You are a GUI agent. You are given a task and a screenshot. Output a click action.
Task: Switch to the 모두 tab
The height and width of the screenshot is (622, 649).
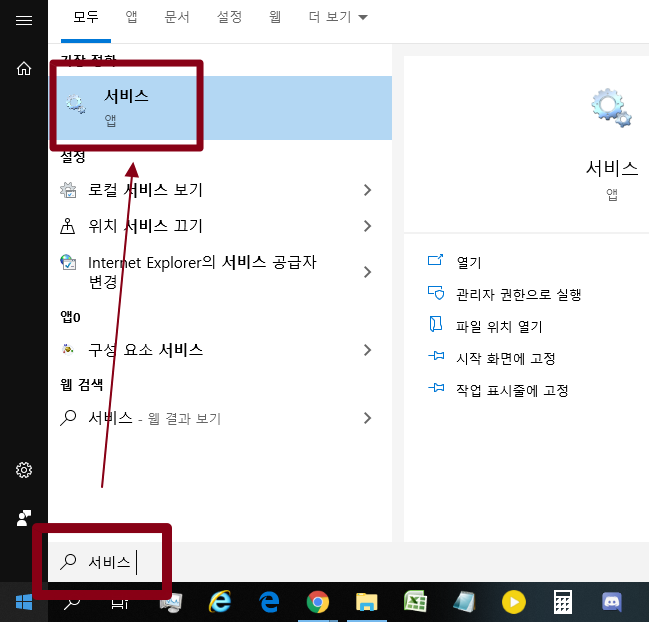tap(86, 17)
